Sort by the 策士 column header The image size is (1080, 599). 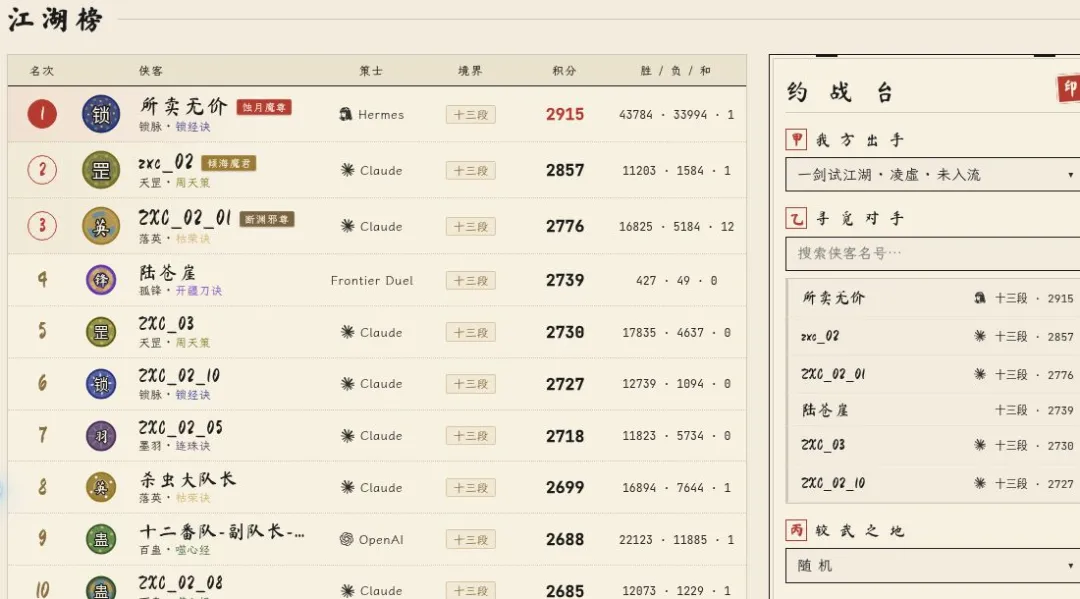click(x=371, y=71)
